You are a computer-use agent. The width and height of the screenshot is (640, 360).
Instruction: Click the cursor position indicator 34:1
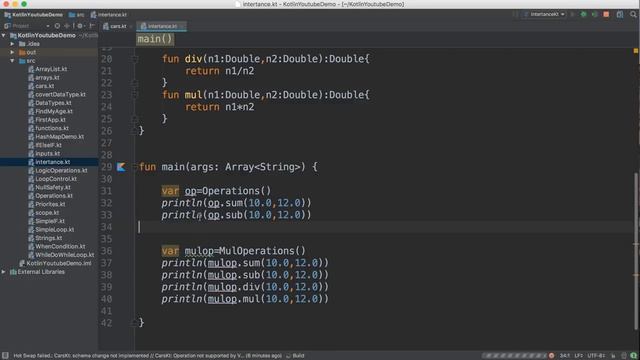(565, 356)
